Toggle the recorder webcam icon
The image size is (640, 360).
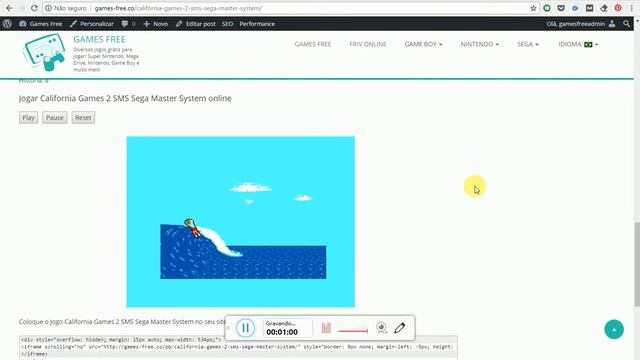coord(381,328)
